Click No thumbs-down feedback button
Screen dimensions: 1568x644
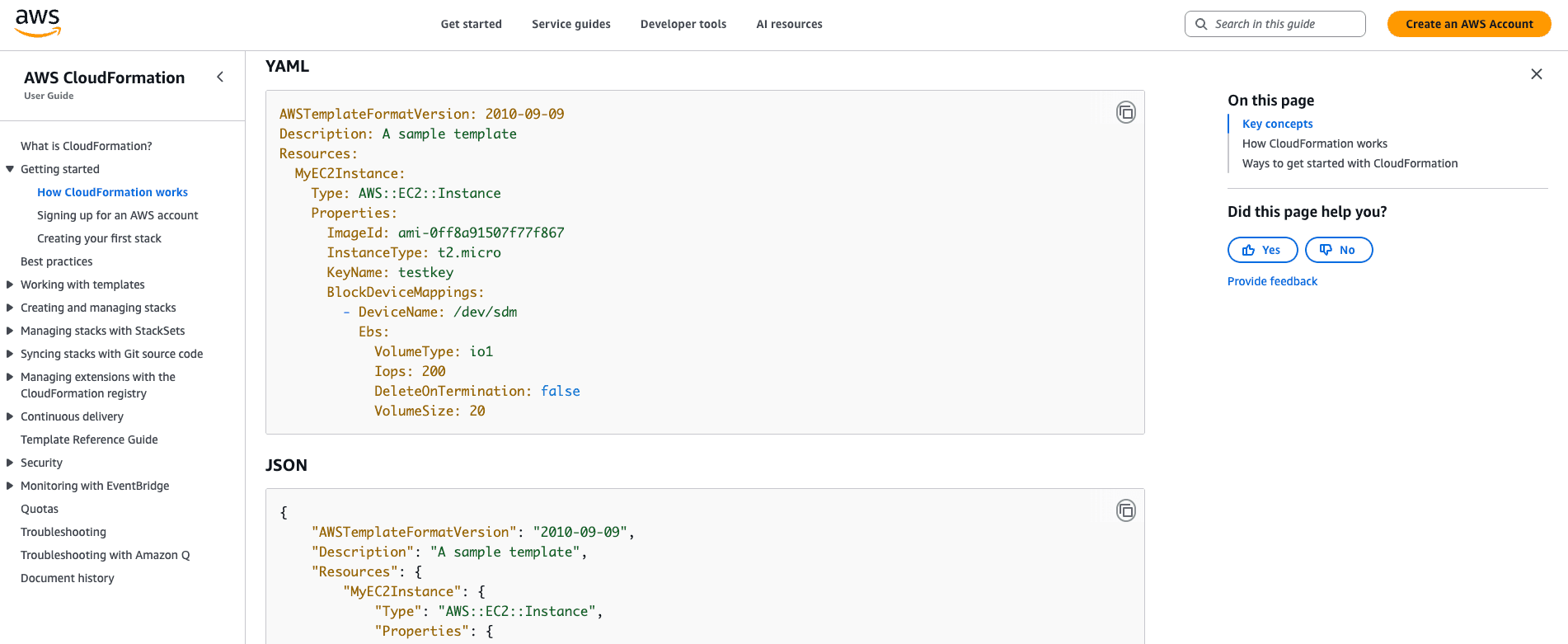pyautogui.click(x=1339, y=250)
